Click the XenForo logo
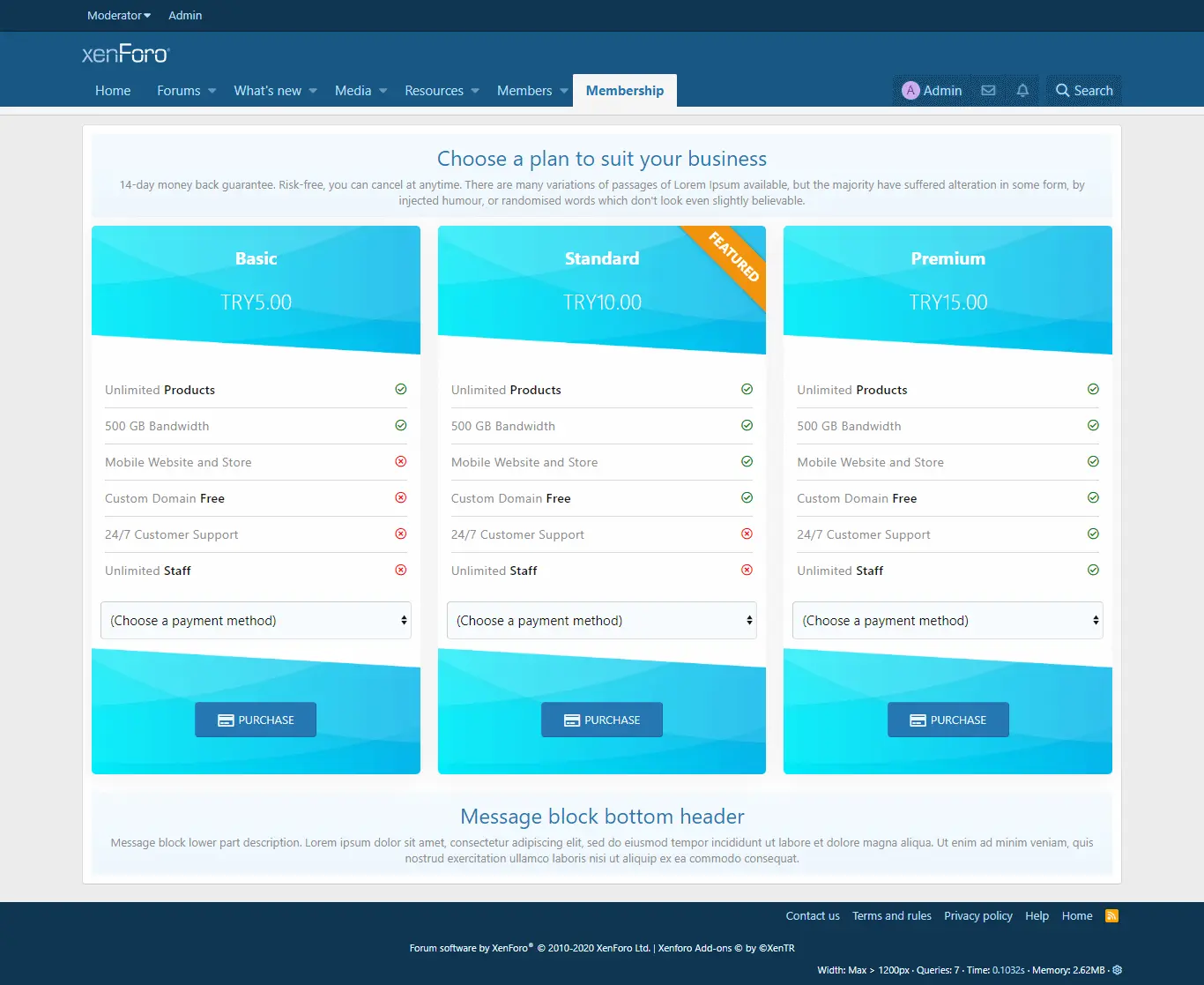The image size is (1204, 985). (x=125, y=55)
